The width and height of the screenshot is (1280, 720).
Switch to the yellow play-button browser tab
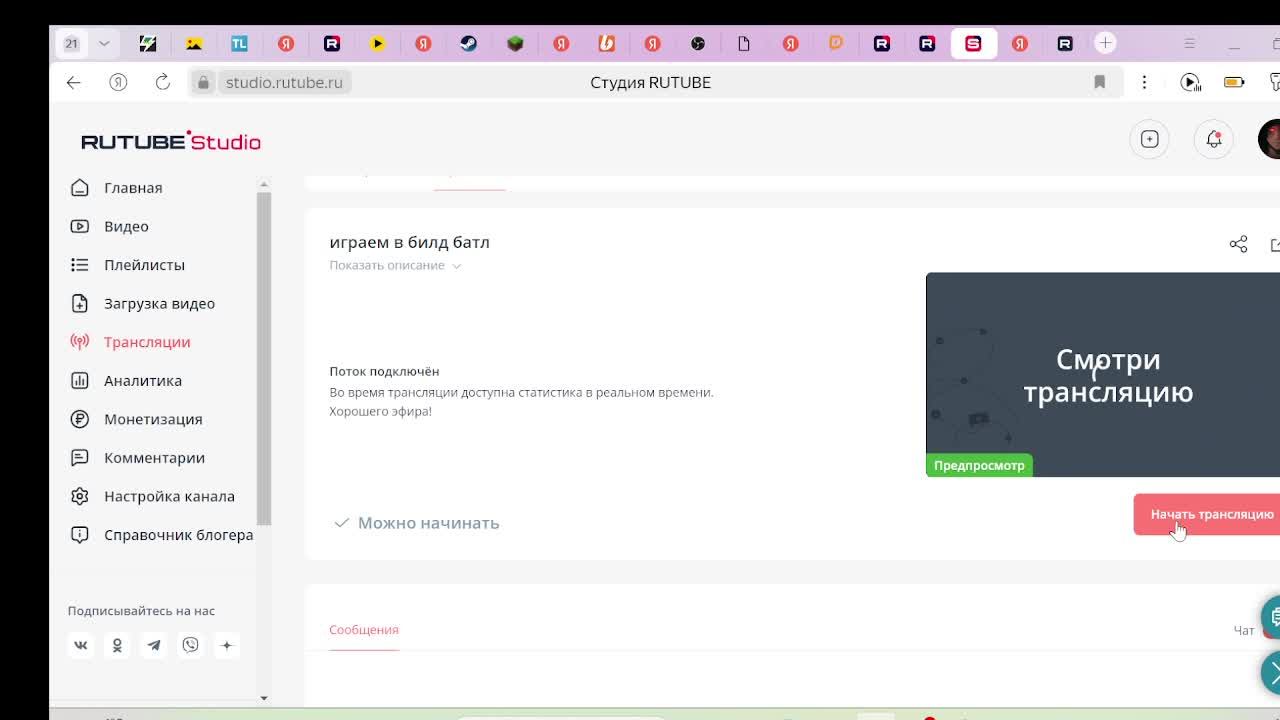click(377, 43)
